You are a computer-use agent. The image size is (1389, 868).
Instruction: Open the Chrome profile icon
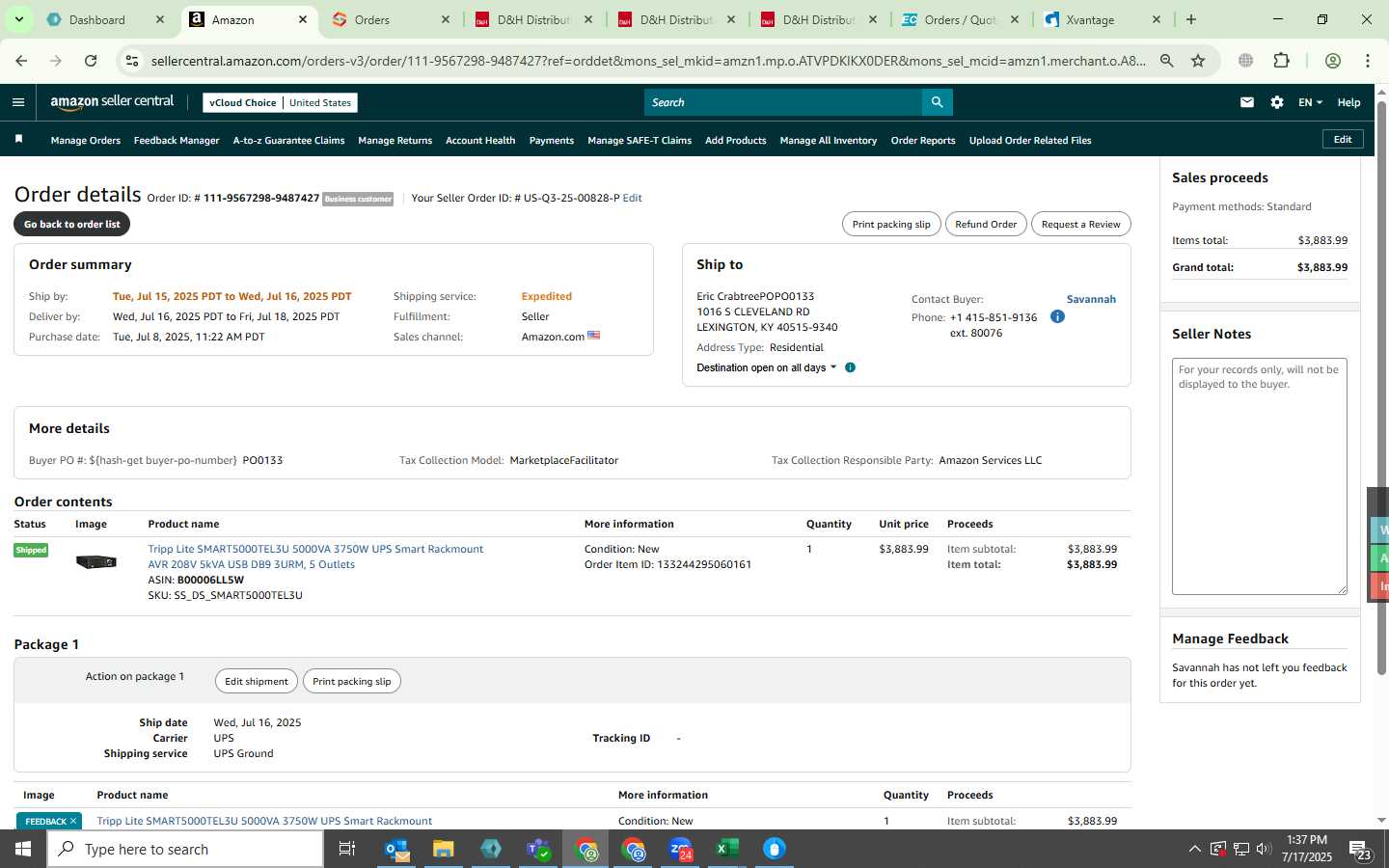click(x=1333, y=61)
